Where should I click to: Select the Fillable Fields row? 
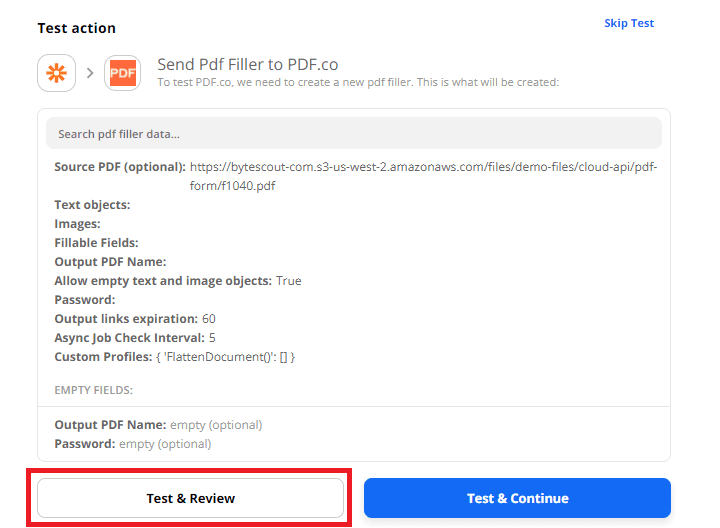click(x=96, y=243)
